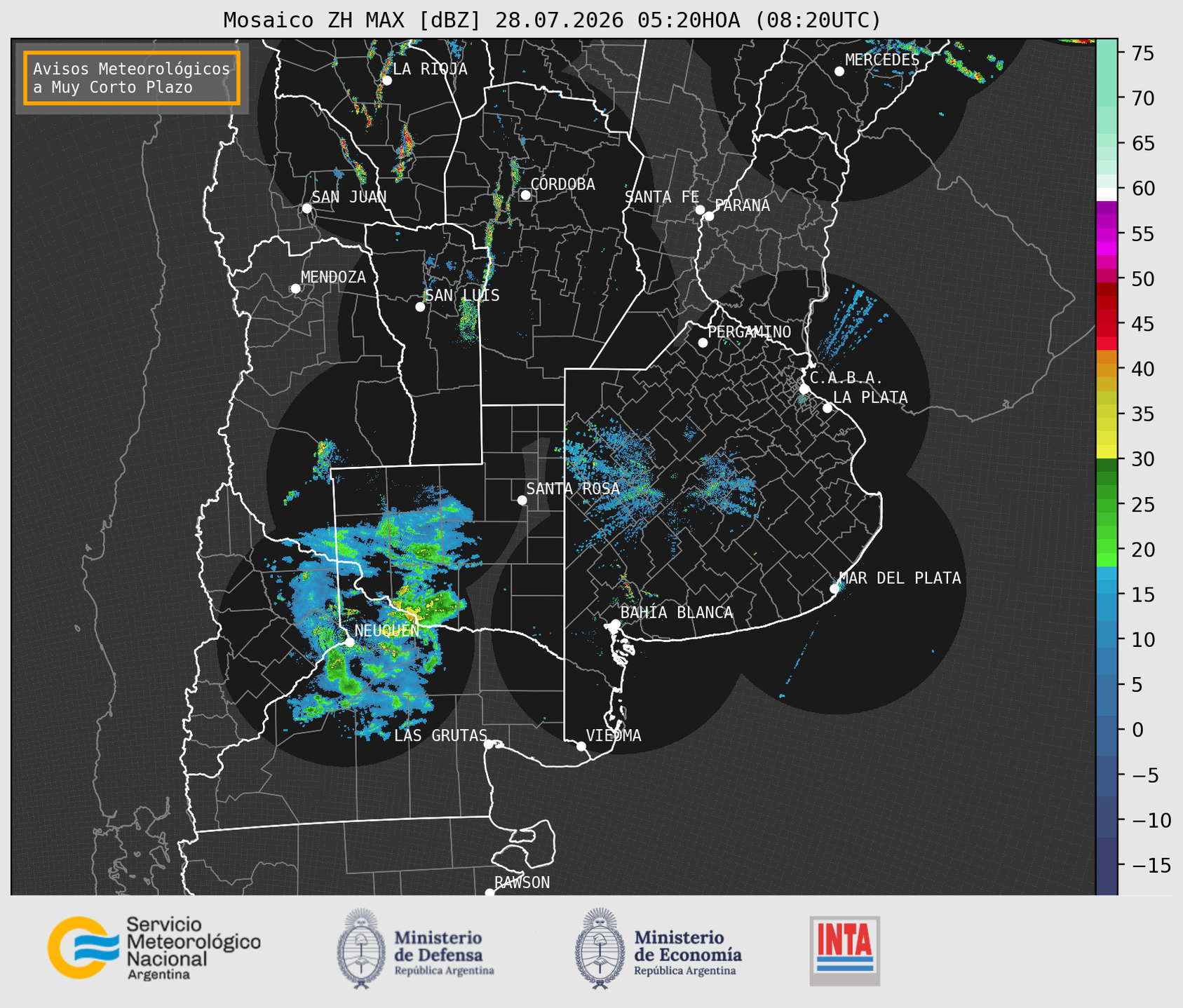Click the Viedma city marker dot

click(x=581, y=746)
